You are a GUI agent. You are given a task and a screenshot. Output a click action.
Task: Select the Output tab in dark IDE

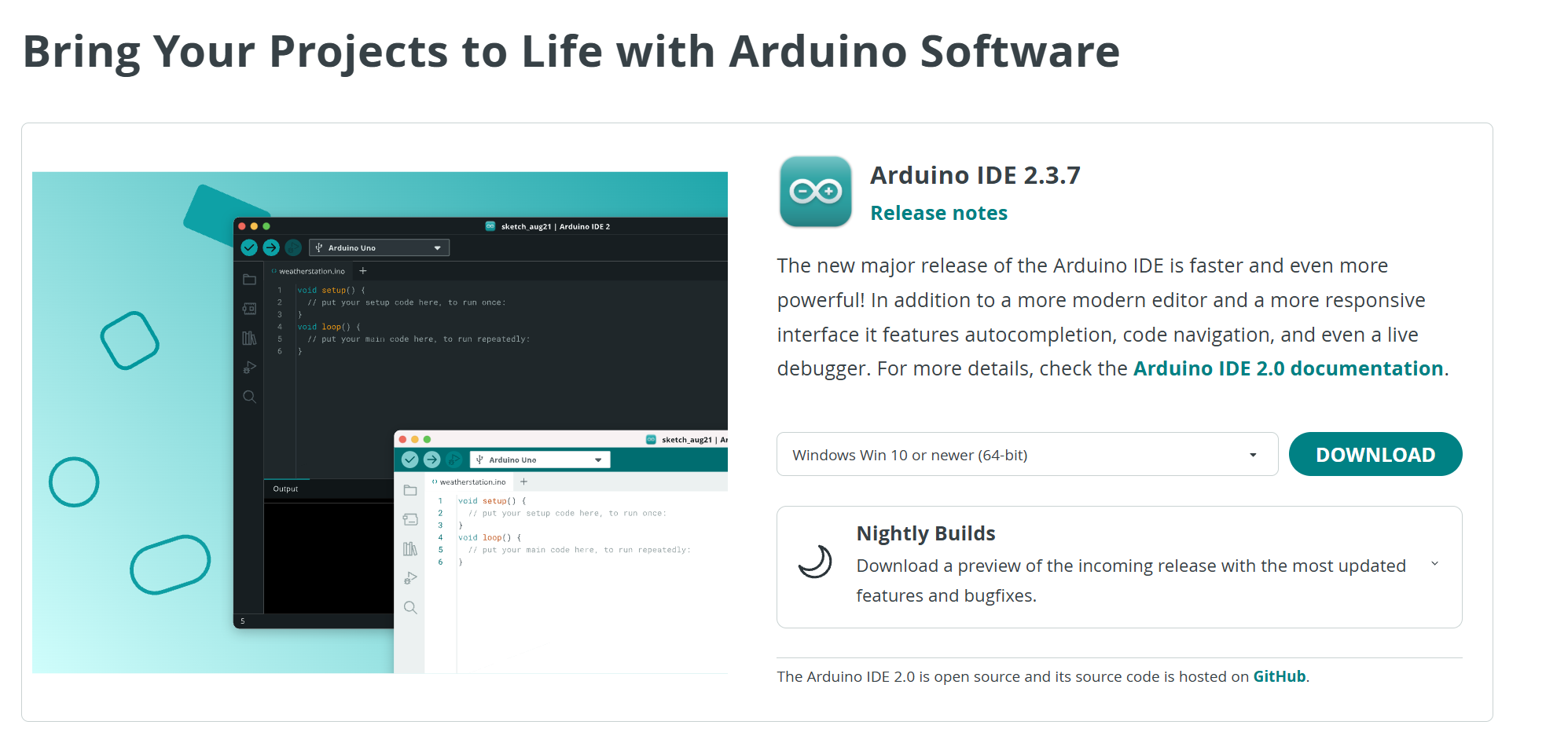click(286, 489)
